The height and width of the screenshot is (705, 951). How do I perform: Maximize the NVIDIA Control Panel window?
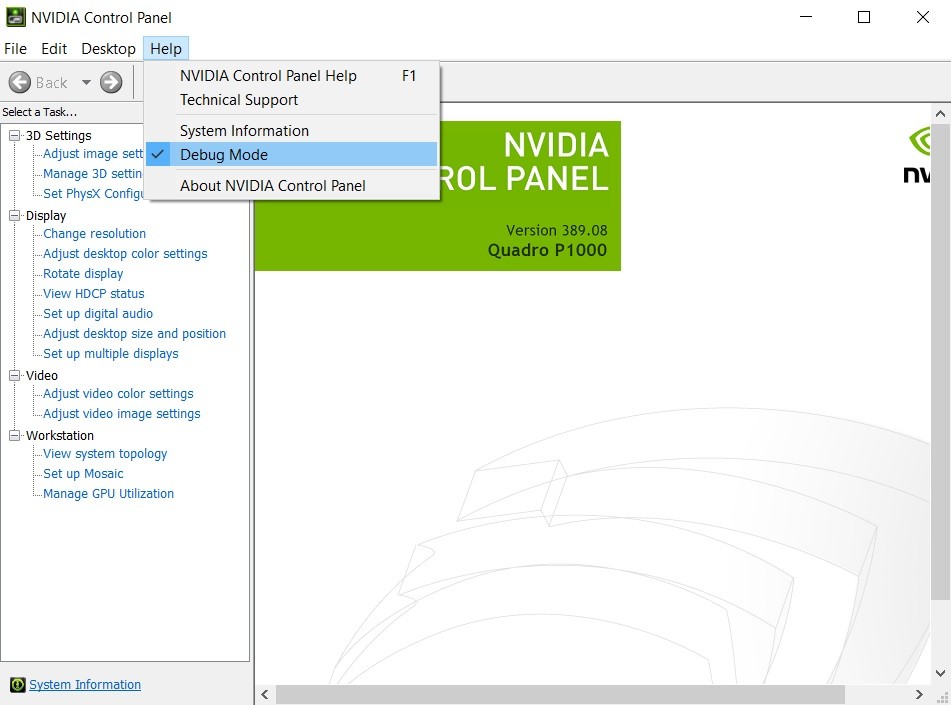pyautogui.click(x=864, y=17)
